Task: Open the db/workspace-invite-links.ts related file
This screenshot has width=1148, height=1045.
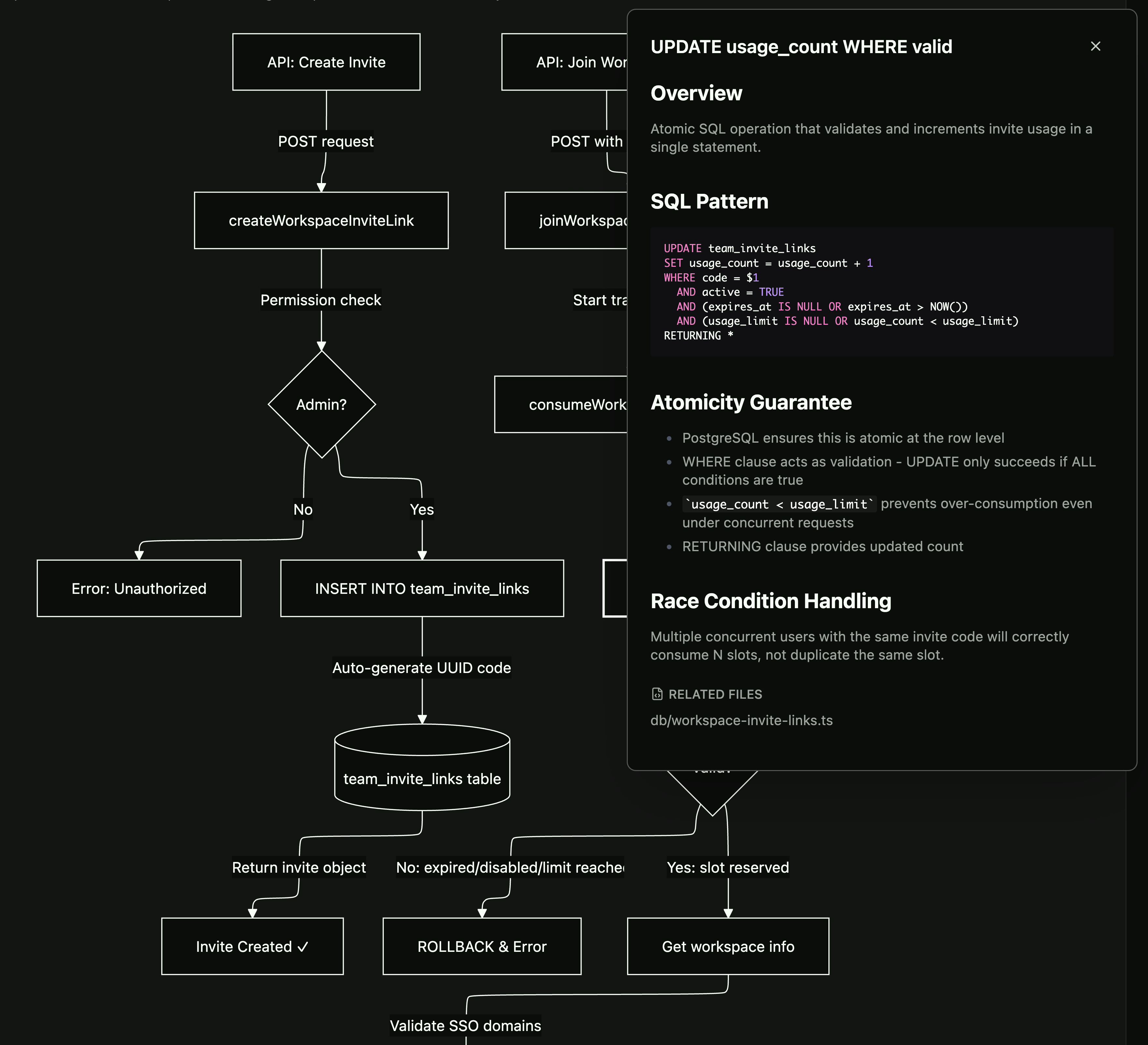Action: click(741, 720)
